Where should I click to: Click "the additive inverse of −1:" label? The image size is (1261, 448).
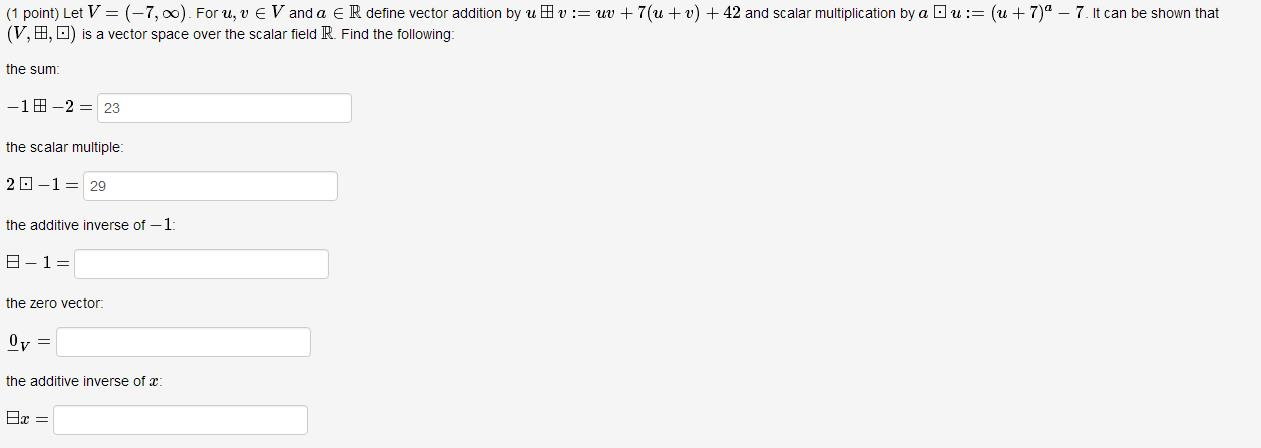(91, 225)
